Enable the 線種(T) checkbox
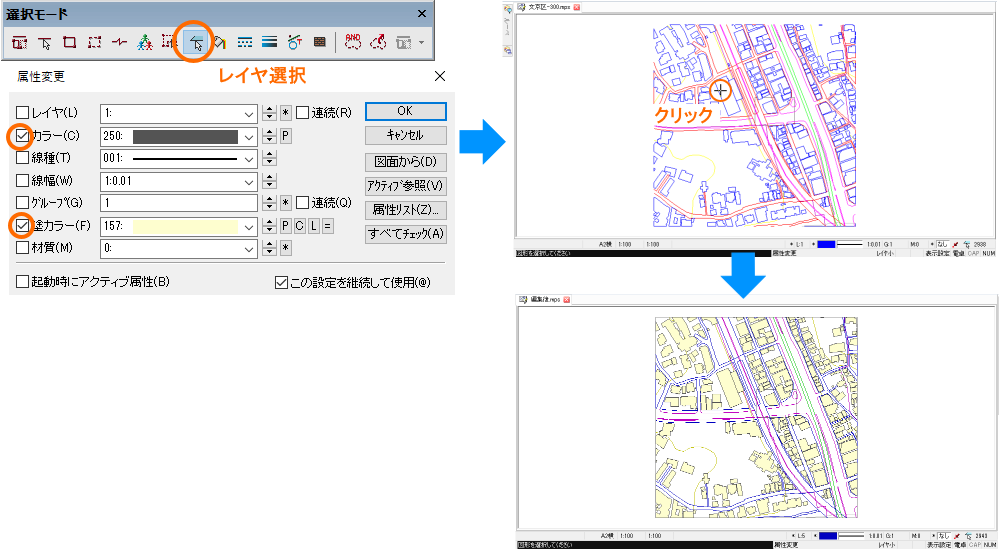The image size is (1000, 550). click(x=22, y=158)
